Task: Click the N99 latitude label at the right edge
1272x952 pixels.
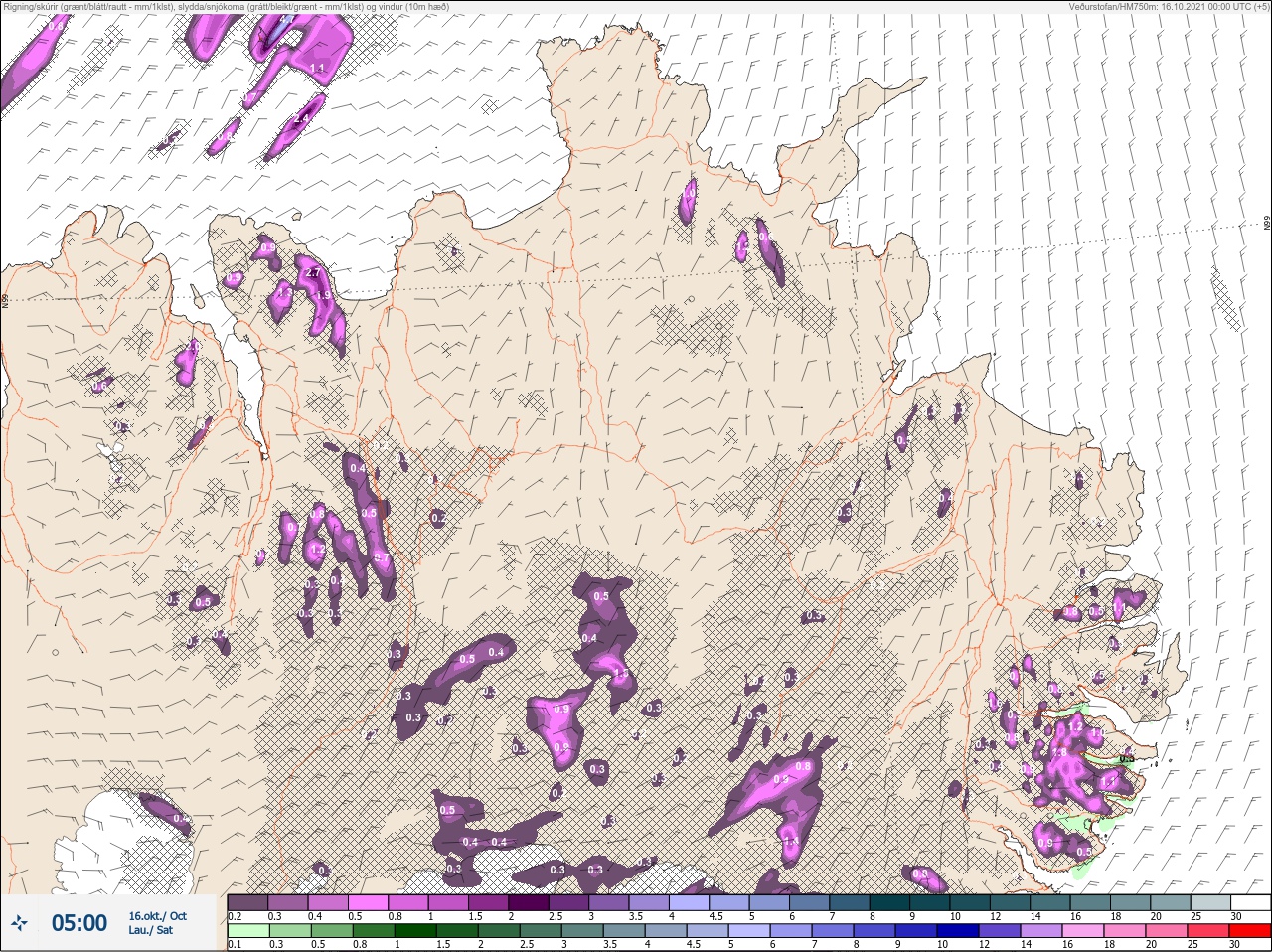Action: 1267,224
